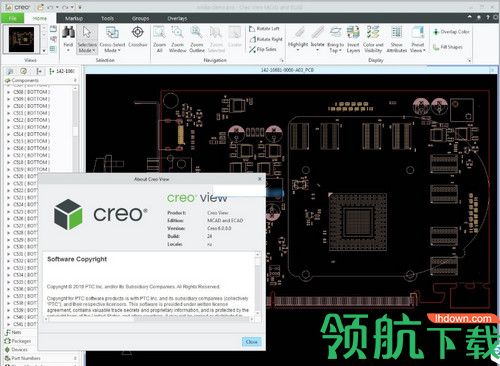Open the File menu
Viewport: 500px width, 366px height.
point(12,18)
